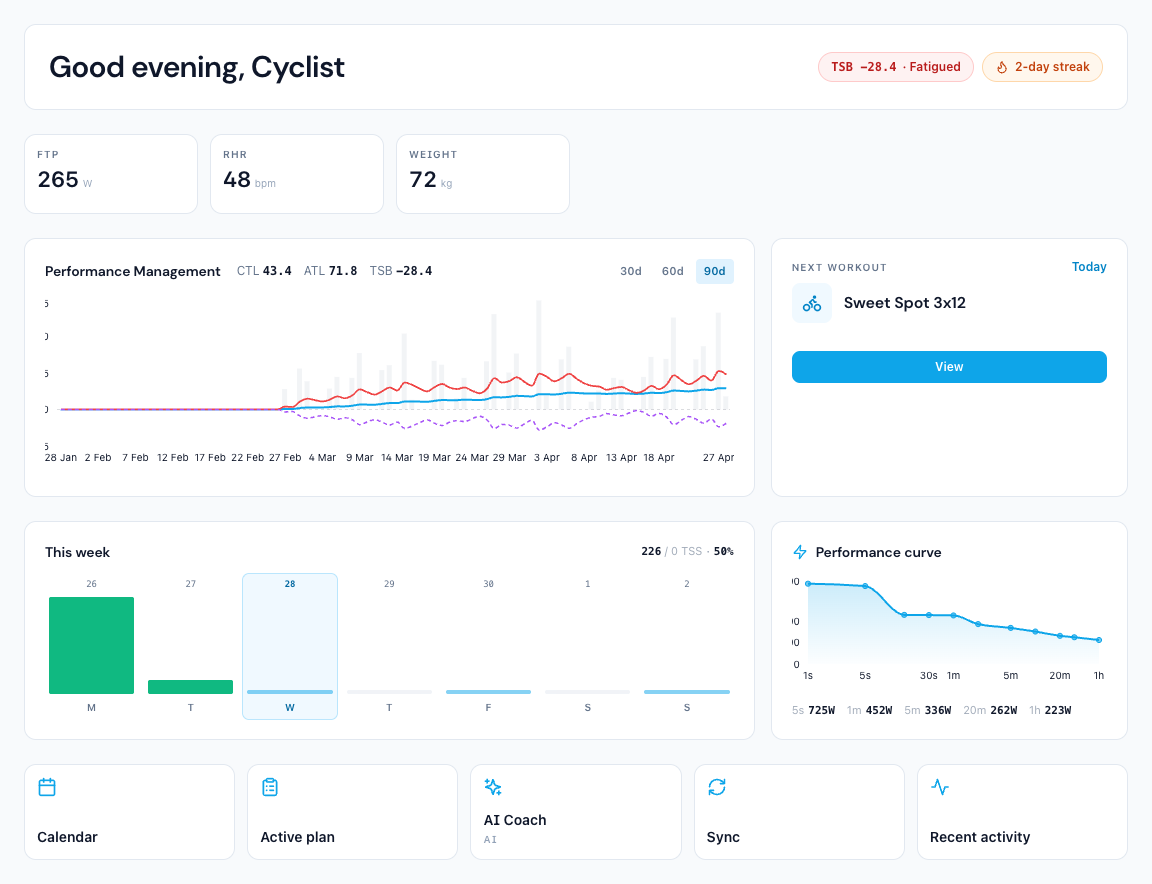Open the Sync card
Screen dimensions: 1152x884
799,812
